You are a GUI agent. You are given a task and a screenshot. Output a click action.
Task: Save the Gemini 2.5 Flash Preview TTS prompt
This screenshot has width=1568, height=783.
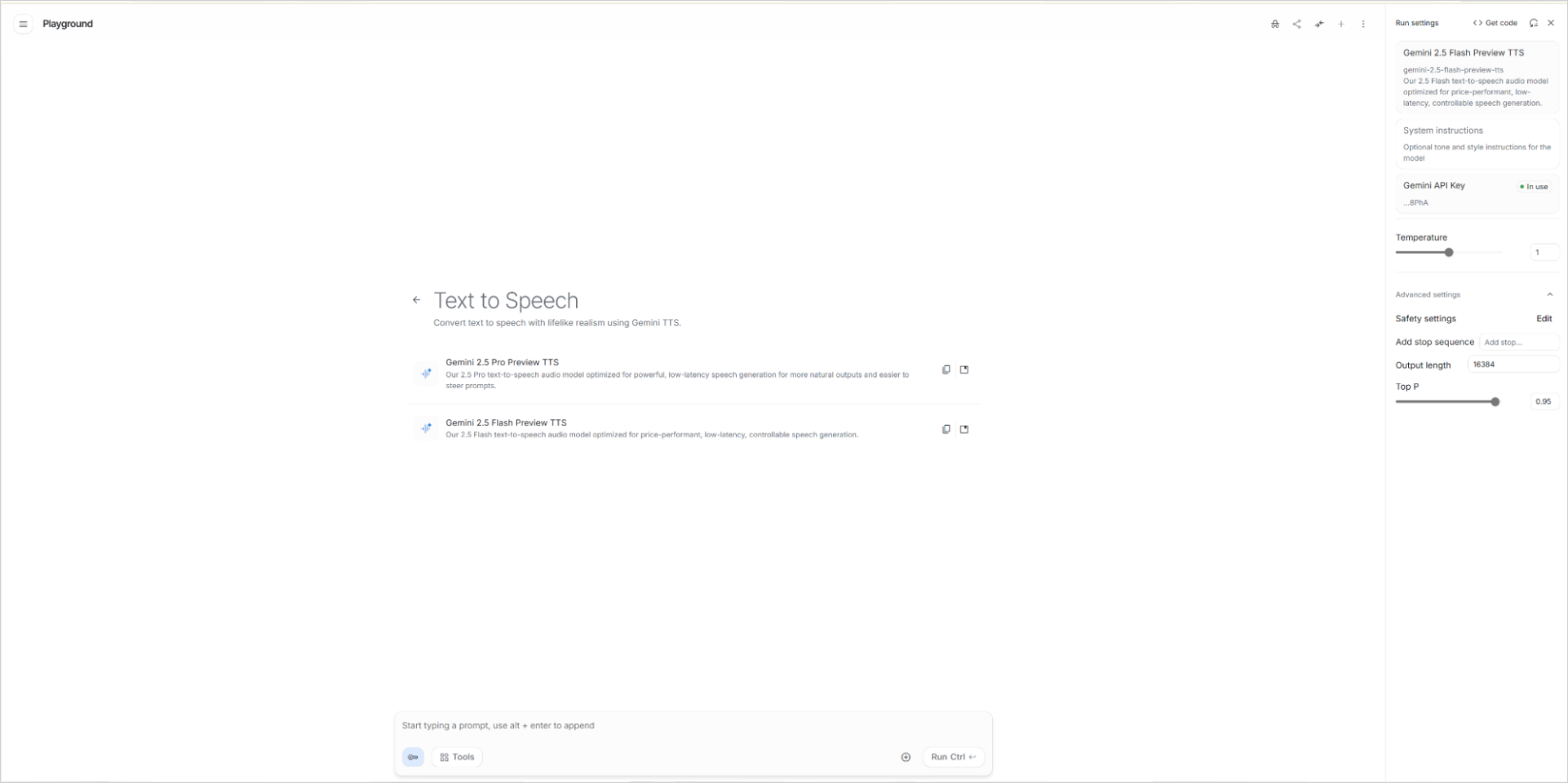click(x=964, y=429)
